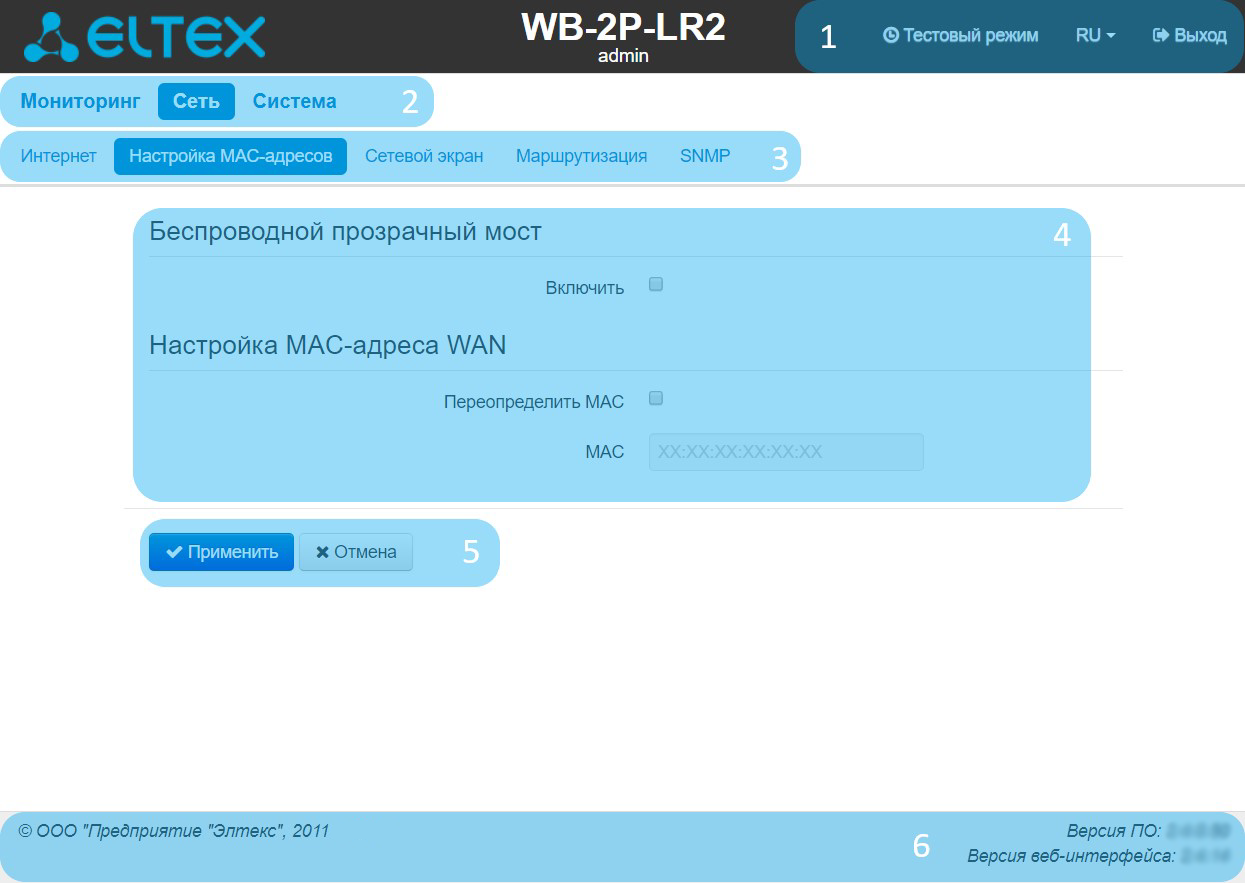
Task: Click the Беспроводной прозрачный мост heading
Action: (345, 232)
